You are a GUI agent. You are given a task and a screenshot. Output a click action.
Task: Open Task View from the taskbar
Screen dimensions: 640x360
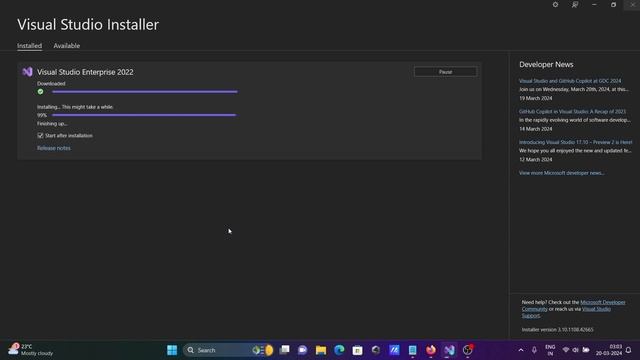pyautogui.click(x=284, y=350)
